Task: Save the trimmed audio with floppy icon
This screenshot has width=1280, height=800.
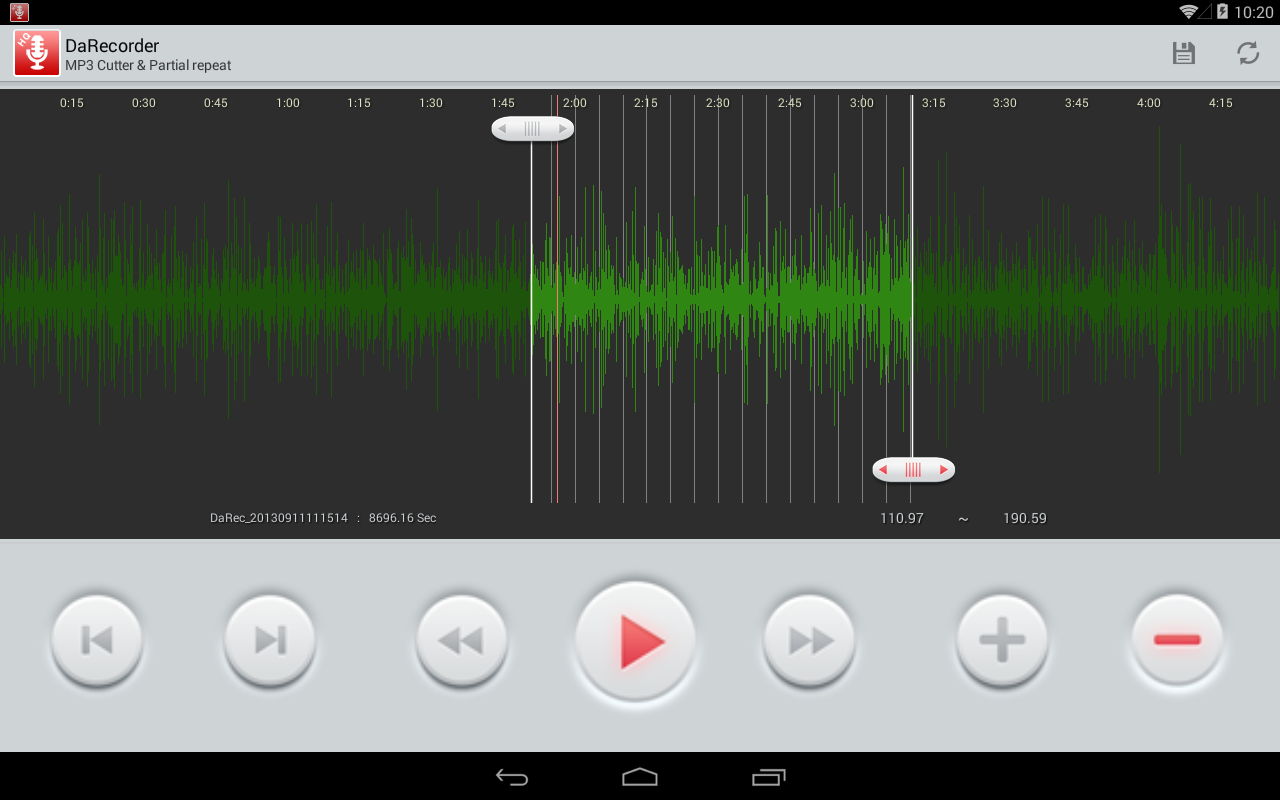Action: point(1184,53)
